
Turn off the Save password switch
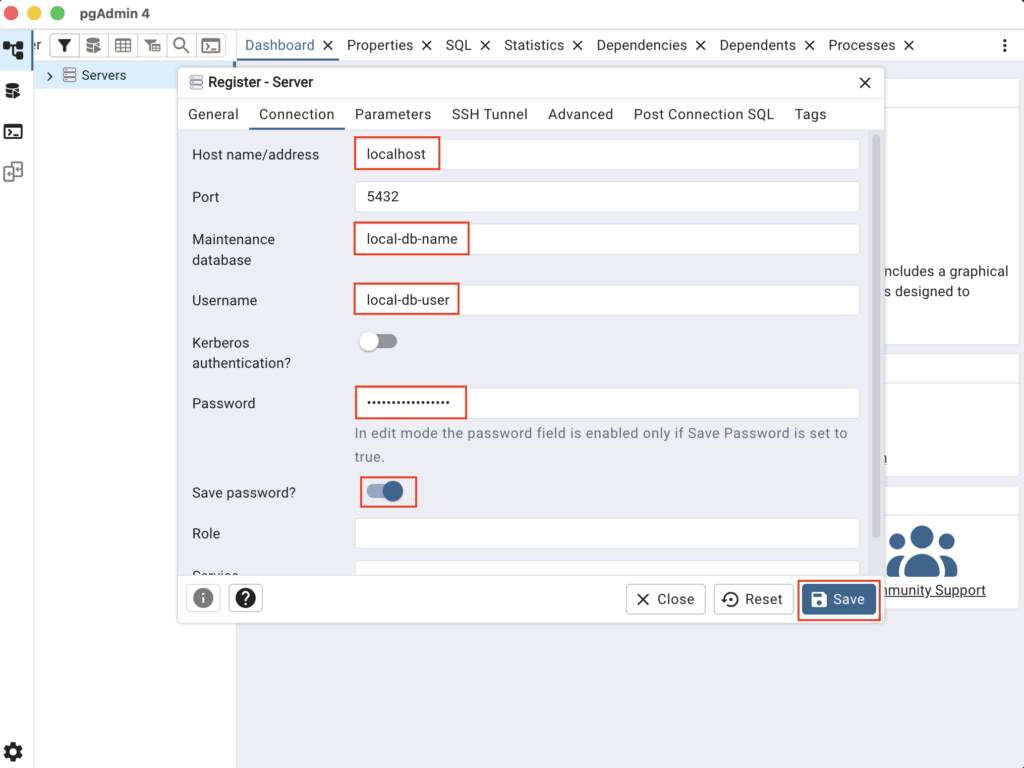tap(384, 491)
